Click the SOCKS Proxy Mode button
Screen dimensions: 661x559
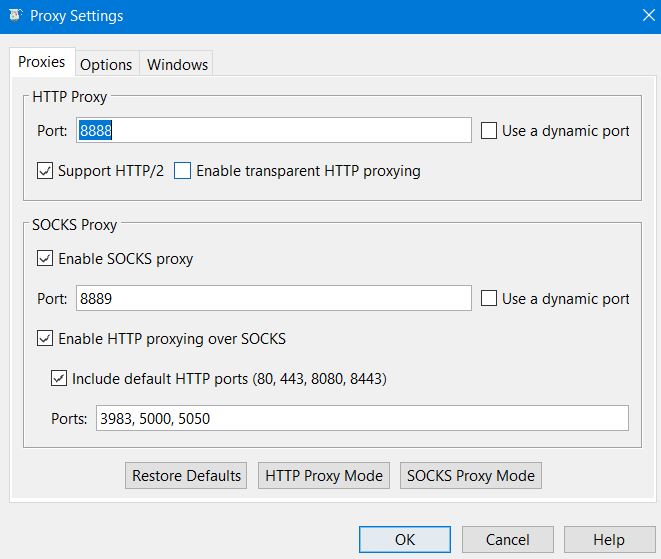(x=470, y=476)
